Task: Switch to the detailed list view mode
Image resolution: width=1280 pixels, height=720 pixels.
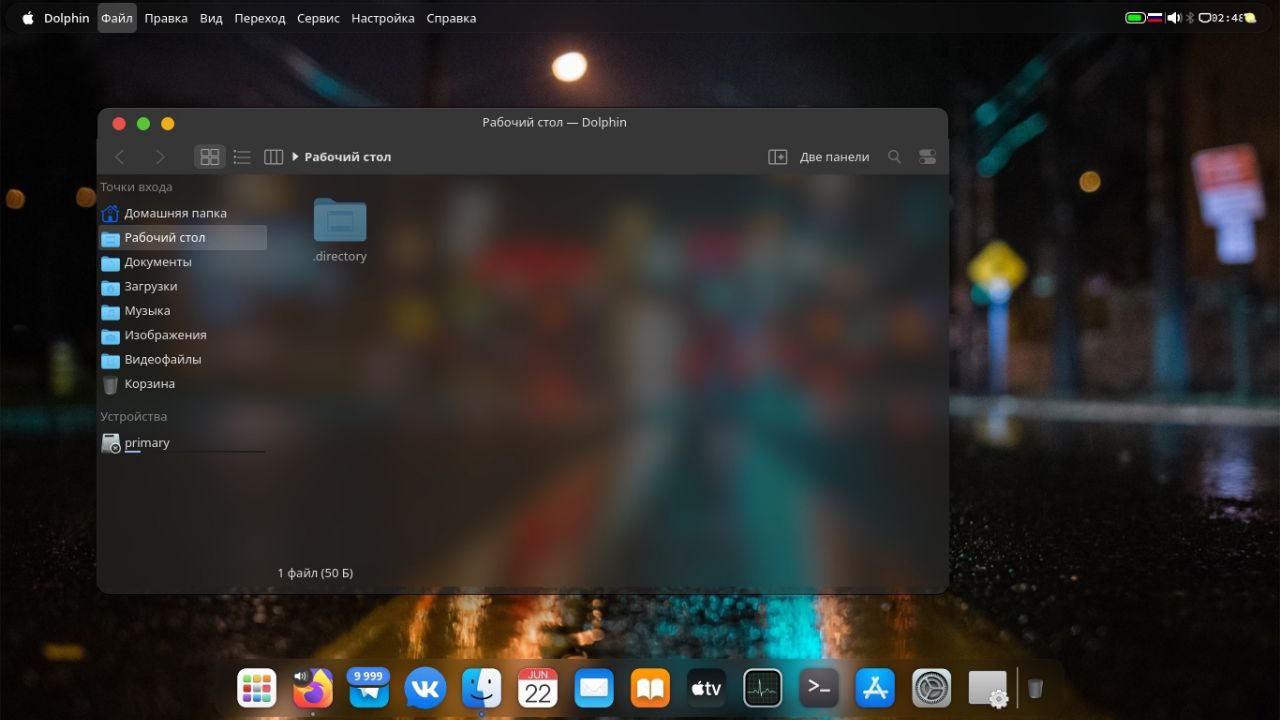Action: [242, 157]
